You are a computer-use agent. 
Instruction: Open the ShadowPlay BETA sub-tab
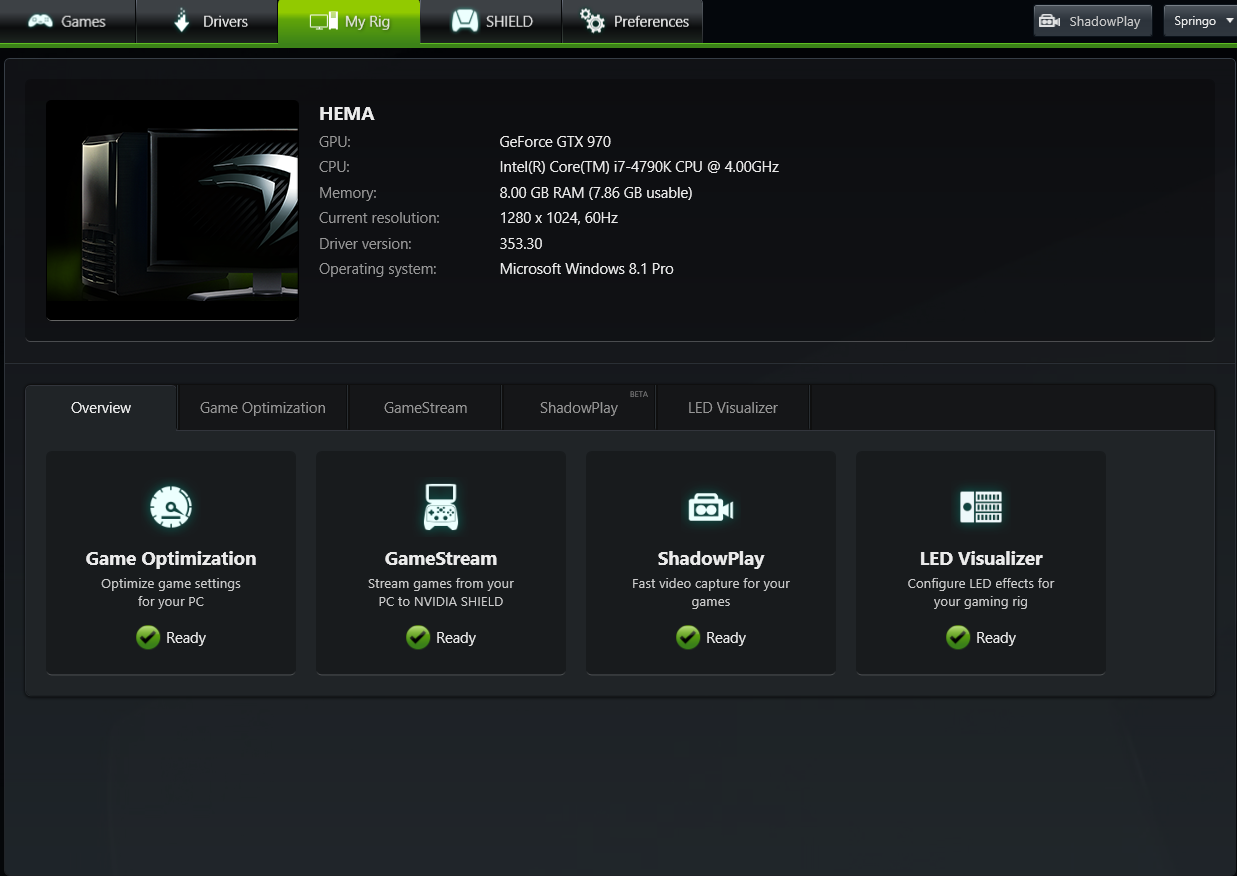pyautogui.click(x=579, y=408)
